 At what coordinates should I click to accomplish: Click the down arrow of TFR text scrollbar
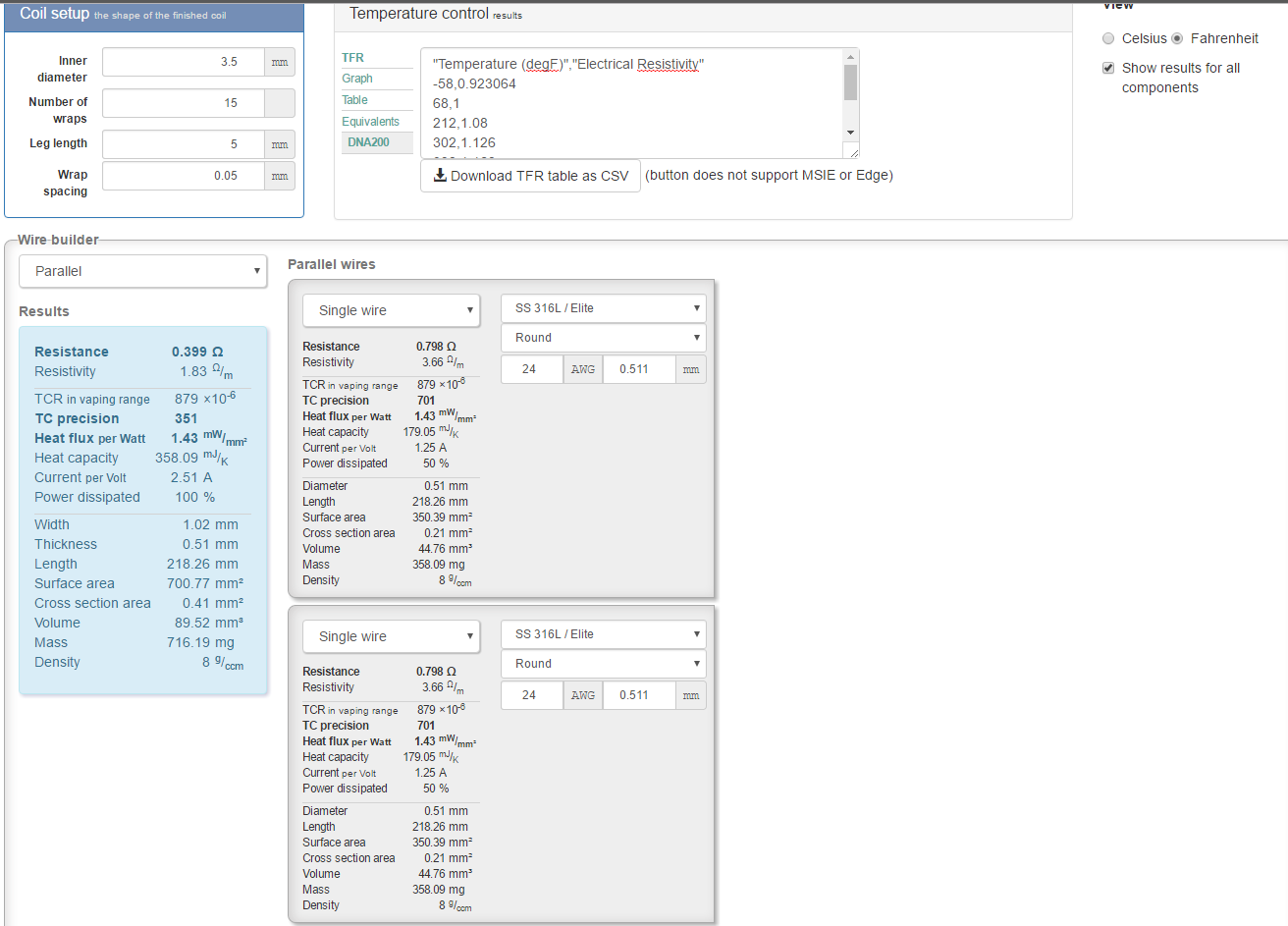point(850,133)
